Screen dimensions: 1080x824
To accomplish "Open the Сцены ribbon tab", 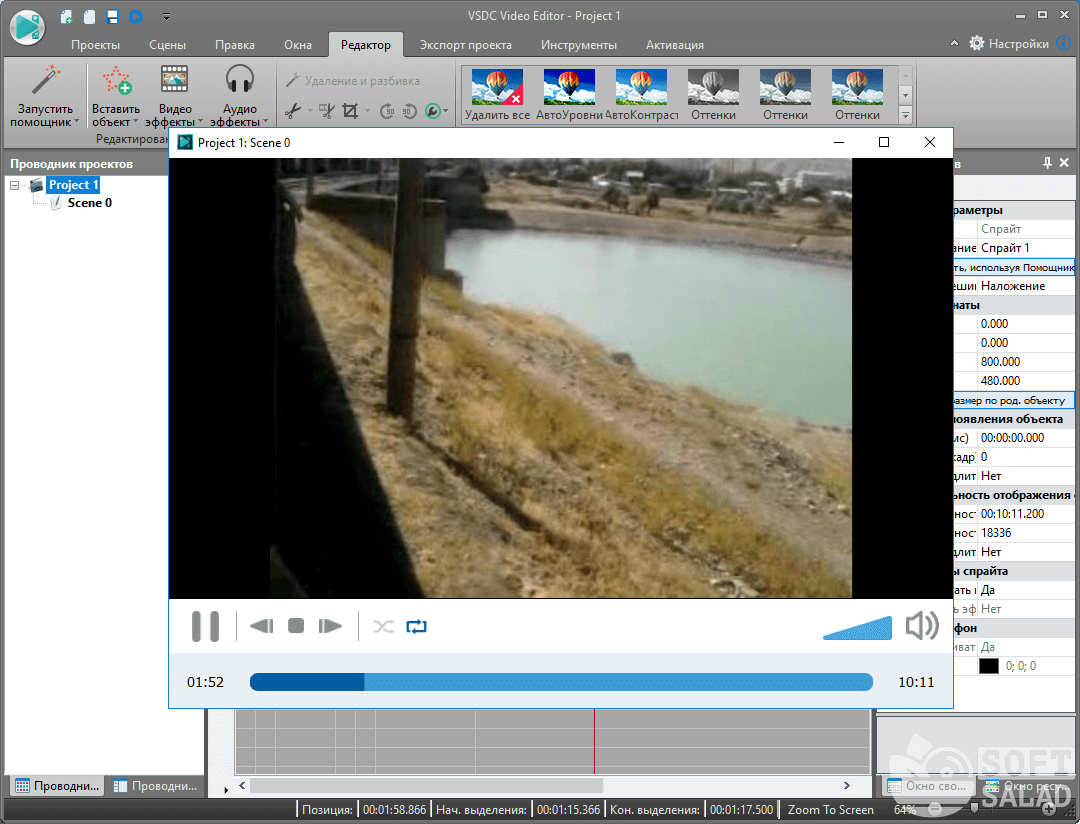I will pyautogui.click(x=167, y=45).
